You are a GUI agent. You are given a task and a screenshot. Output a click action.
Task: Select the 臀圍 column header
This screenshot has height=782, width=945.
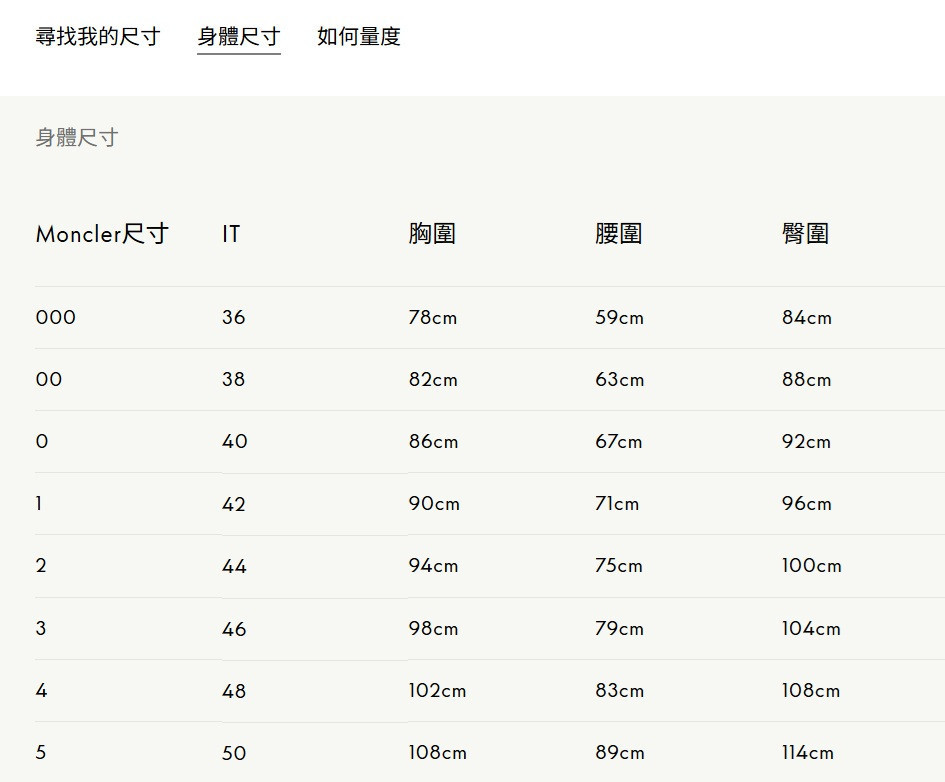tap(805, 234)
